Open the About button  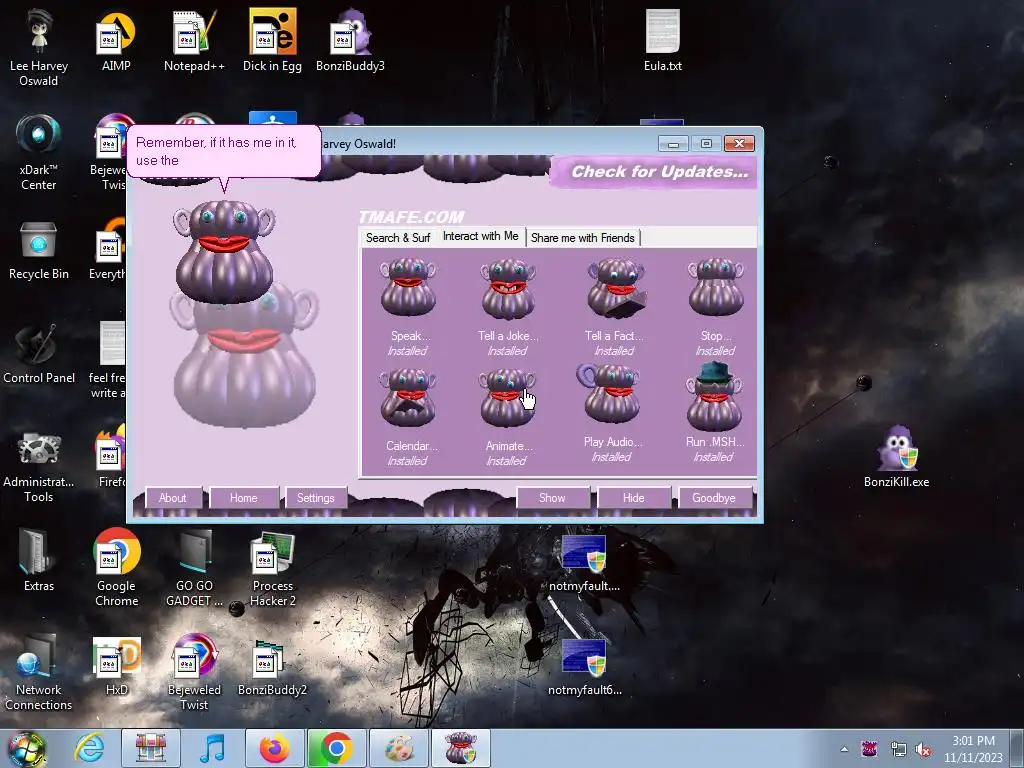click(x=172, y=498)
